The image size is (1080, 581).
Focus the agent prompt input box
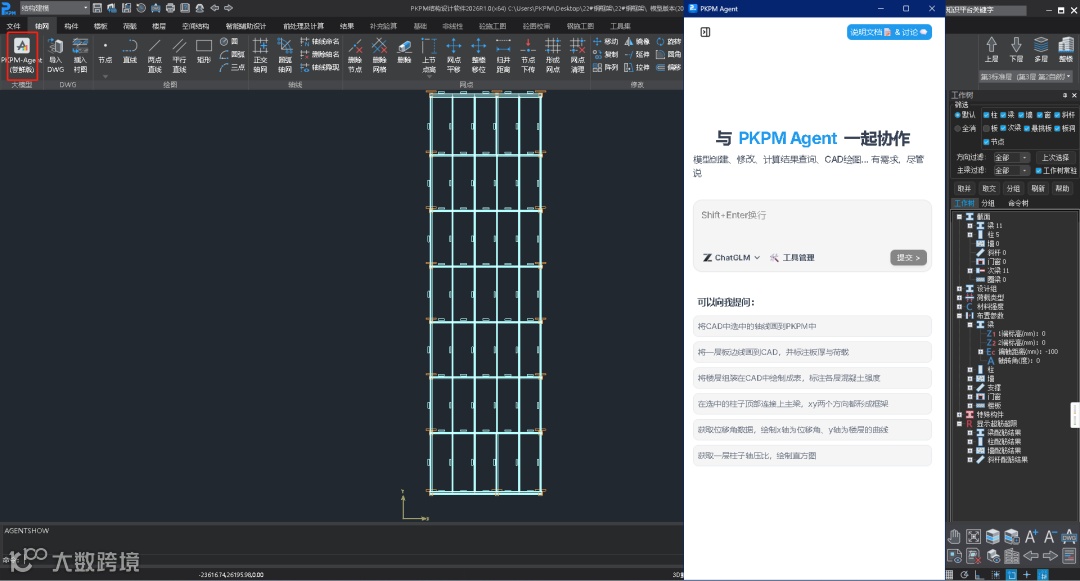click(x=812, y=224)
